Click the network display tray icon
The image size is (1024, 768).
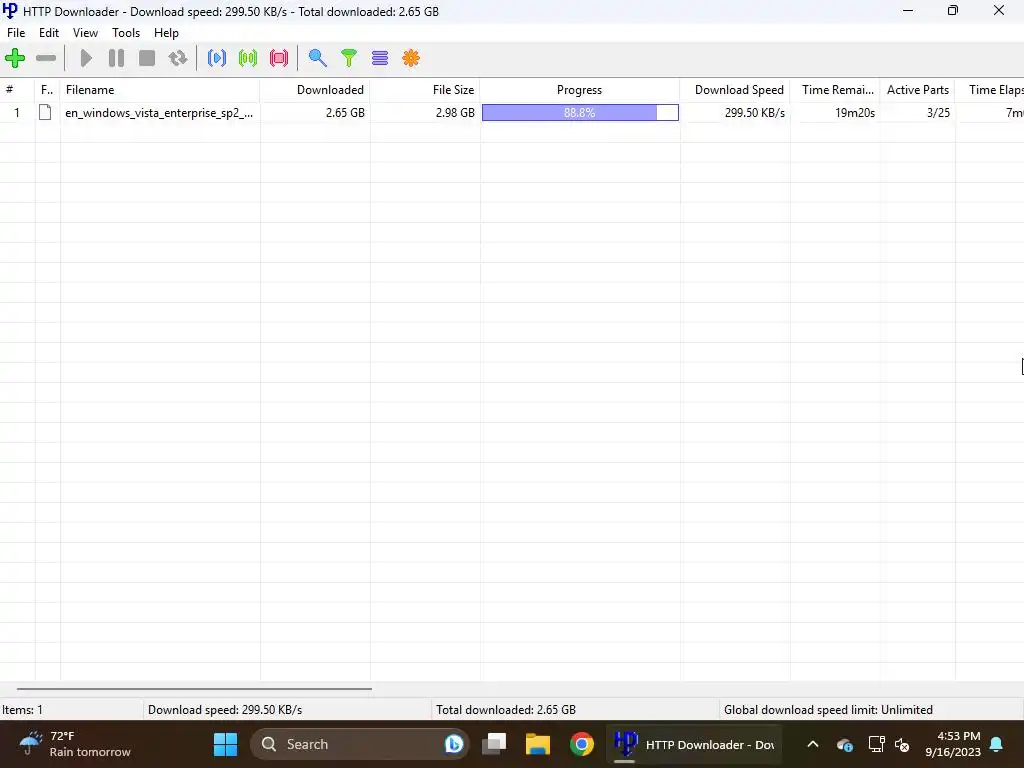pyautogui.click(x=876, y=744)
